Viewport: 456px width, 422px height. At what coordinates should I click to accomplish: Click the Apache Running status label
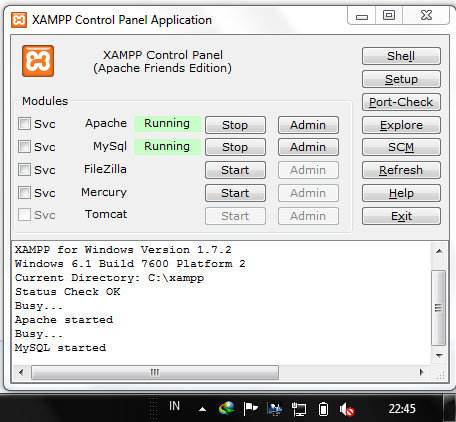click(167, 124)
